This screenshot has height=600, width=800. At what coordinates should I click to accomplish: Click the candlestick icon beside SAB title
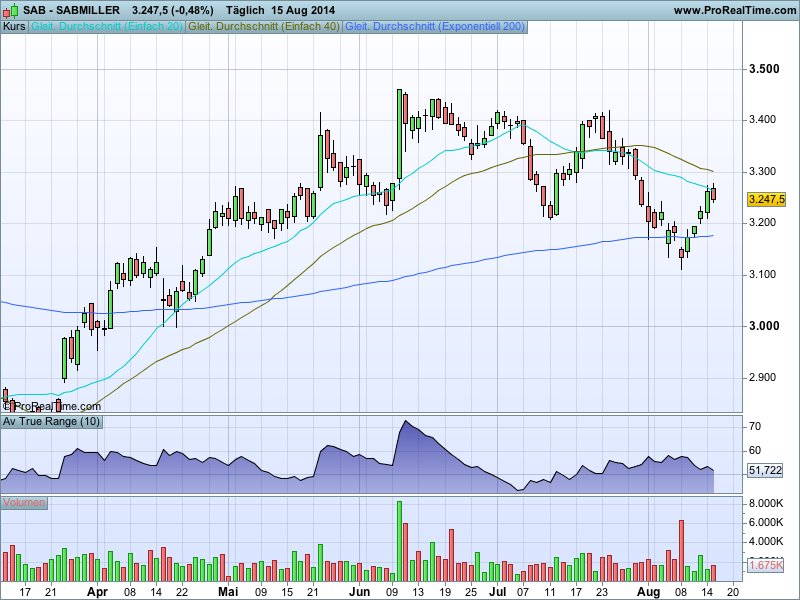tap(10, 10)
